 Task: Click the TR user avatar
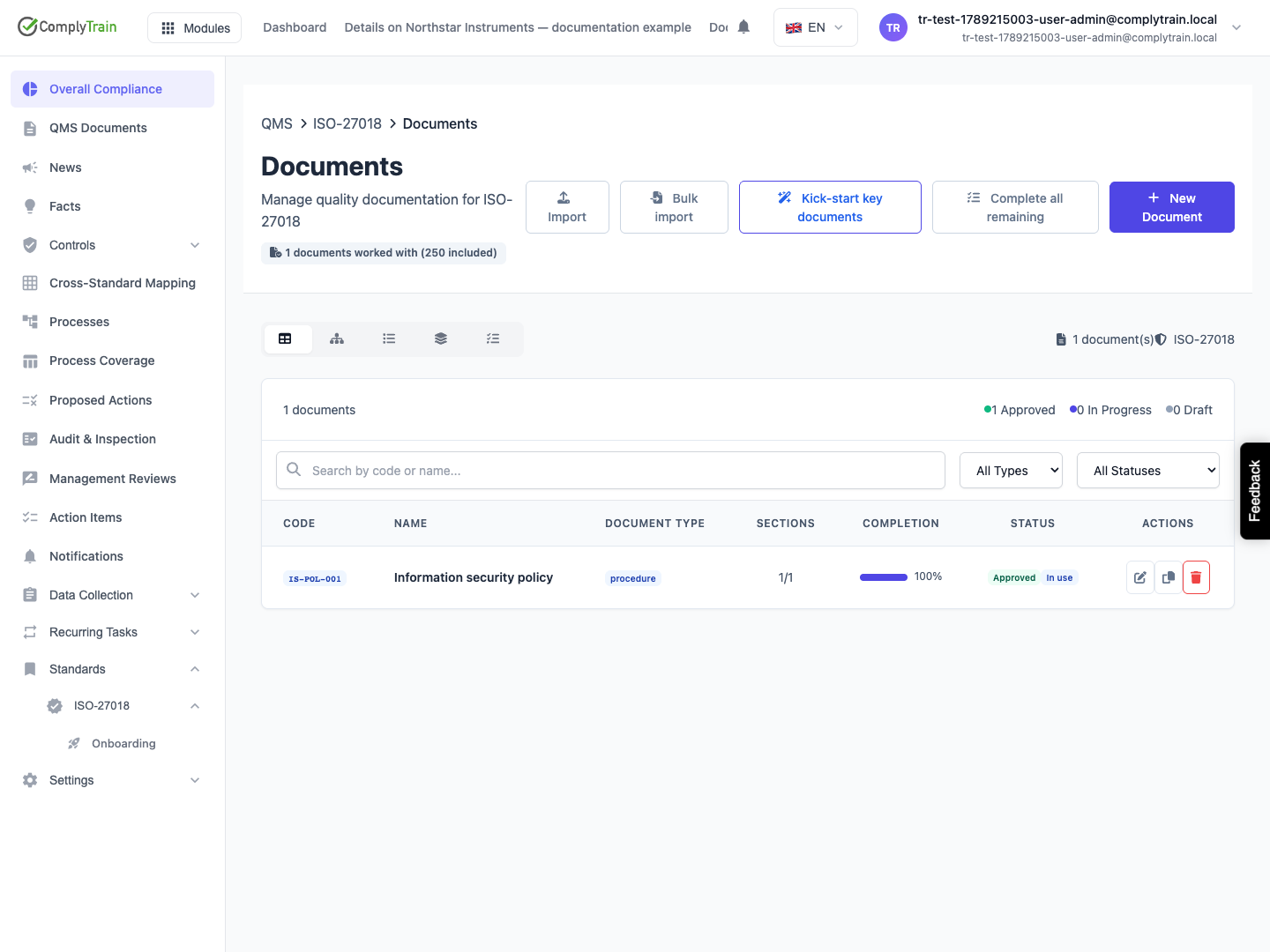tap(893, 27)
